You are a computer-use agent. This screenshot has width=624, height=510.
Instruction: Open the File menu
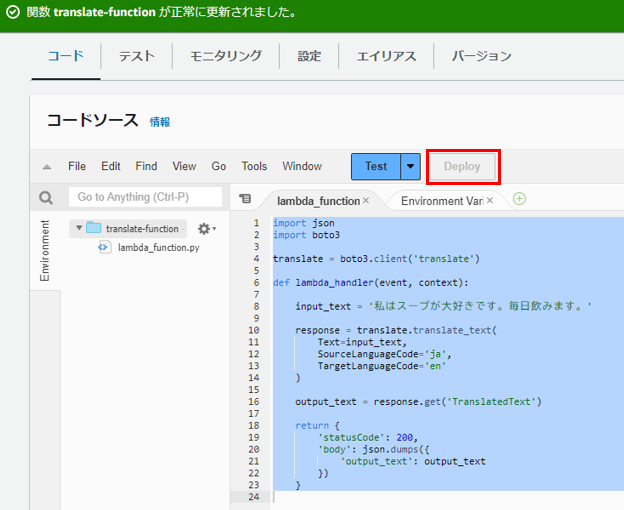pos(77,166)
